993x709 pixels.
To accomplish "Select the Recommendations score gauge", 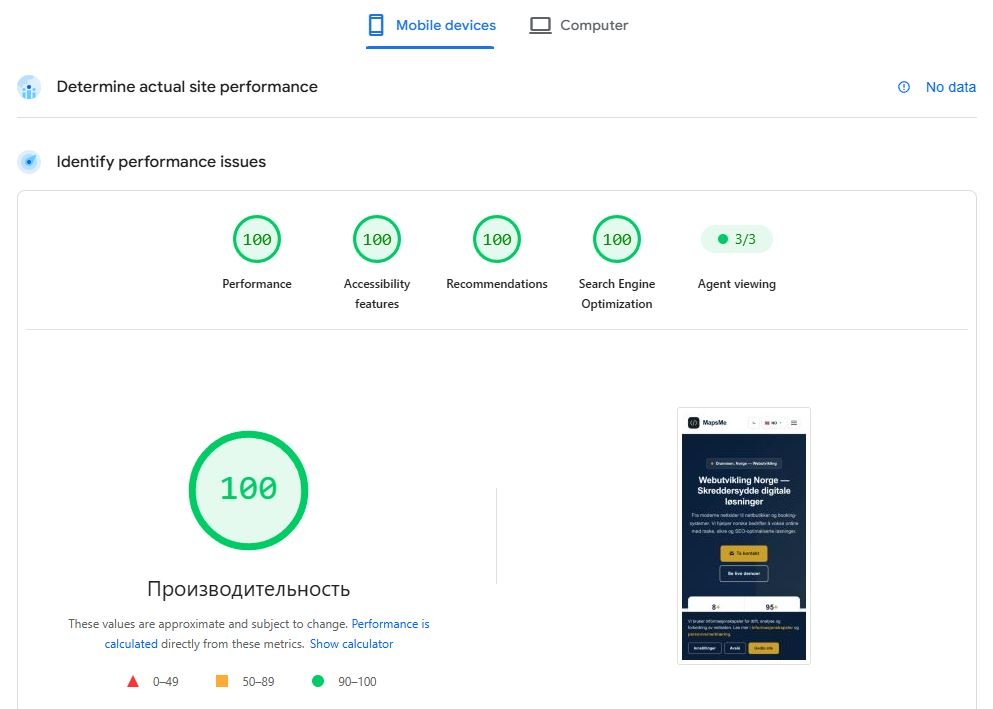I will [x=497, y=239].
